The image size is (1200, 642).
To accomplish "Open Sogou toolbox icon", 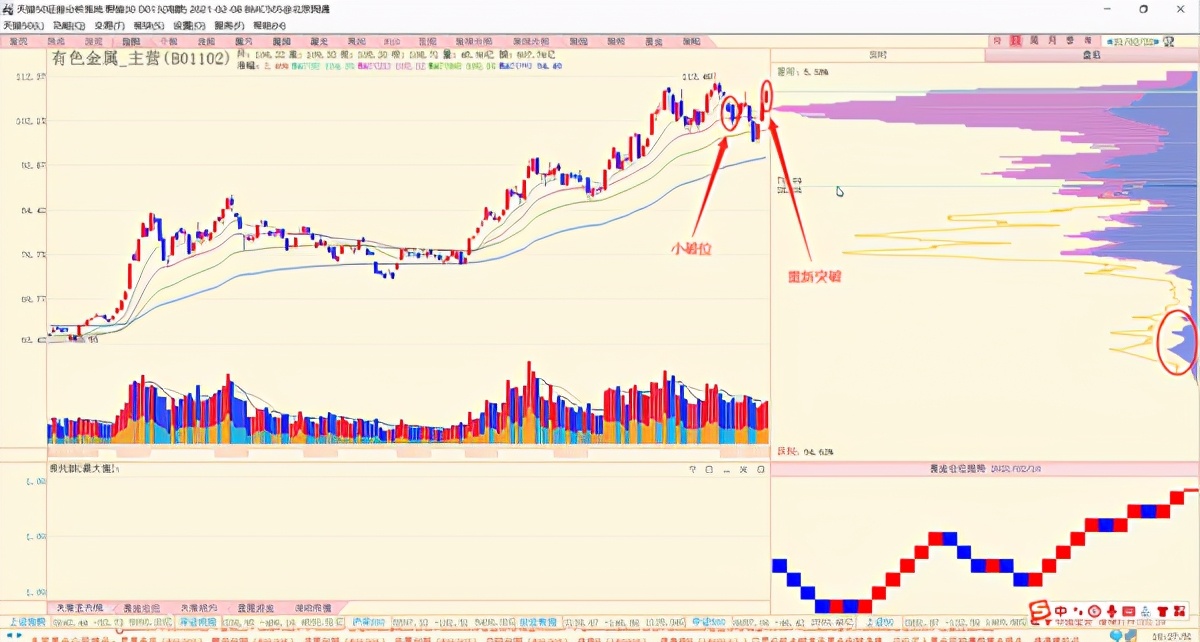I will (x=1180, y=611).
